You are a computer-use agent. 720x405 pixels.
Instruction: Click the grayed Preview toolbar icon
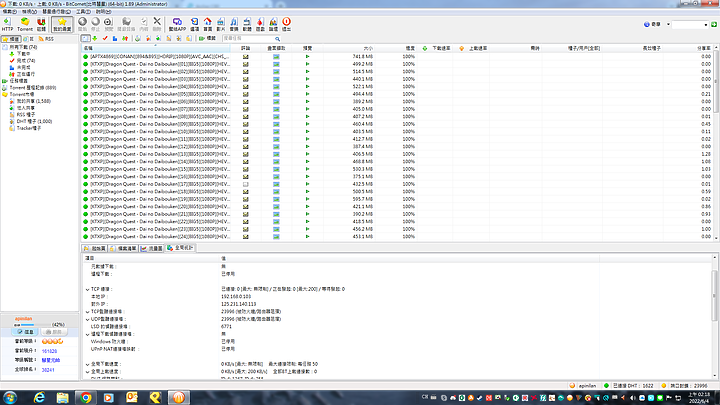pos(108,24)
